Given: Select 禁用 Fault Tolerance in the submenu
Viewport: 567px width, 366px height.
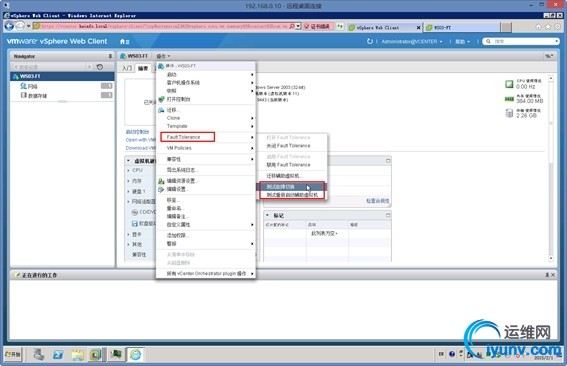Looking at the screenshot, I should click(292, 165).
